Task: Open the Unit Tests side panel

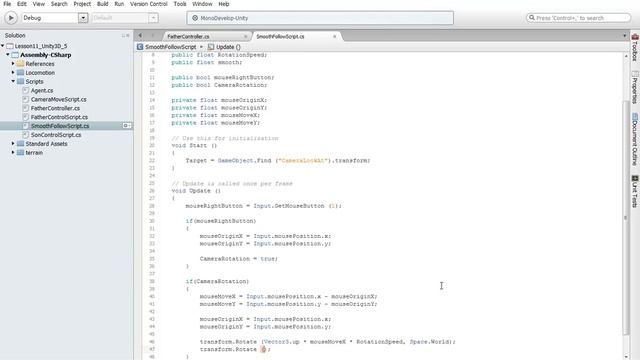Action: point(635,191)
